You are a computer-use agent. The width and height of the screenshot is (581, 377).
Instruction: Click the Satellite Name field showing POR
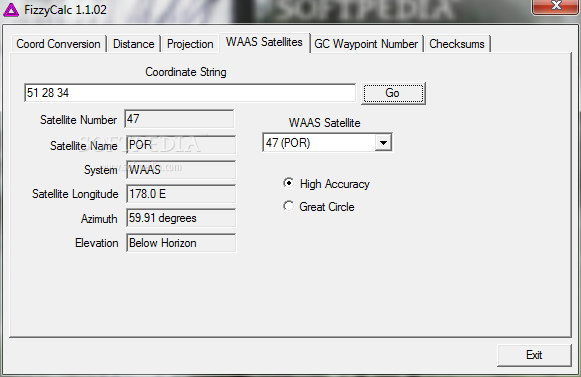point(181,145)
